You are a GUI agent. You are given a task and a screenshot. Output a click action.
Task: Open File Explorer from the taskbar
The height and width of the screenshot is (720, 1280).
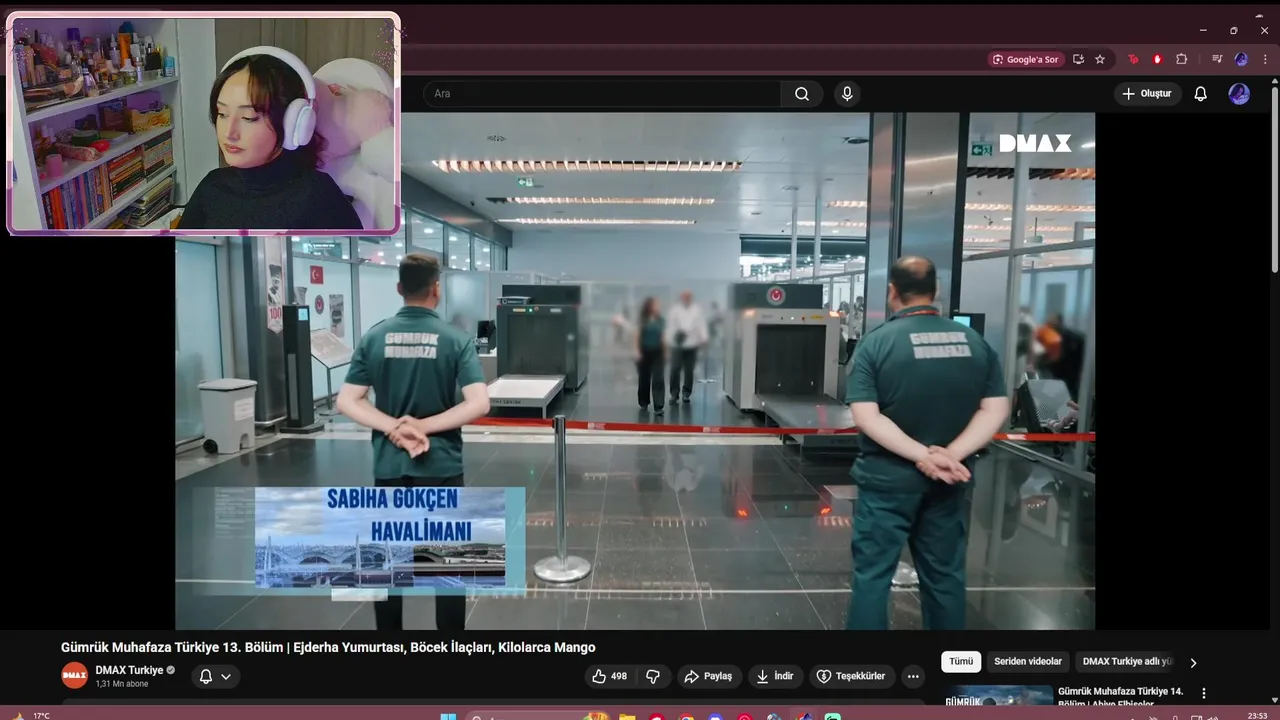[627, 716]
